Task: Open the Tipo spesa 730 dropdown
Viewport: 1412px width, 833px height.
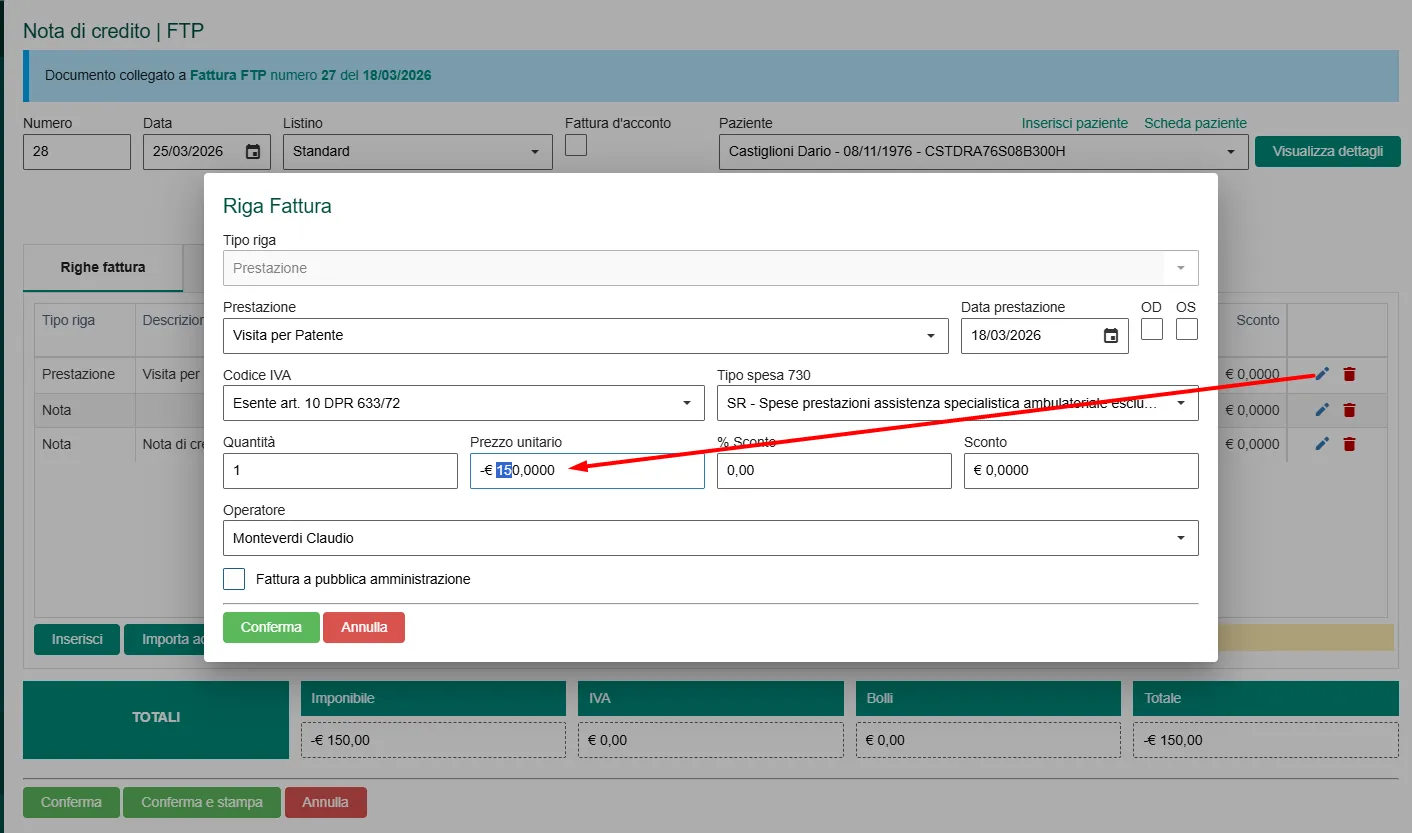Action: [x=958, y=403]
